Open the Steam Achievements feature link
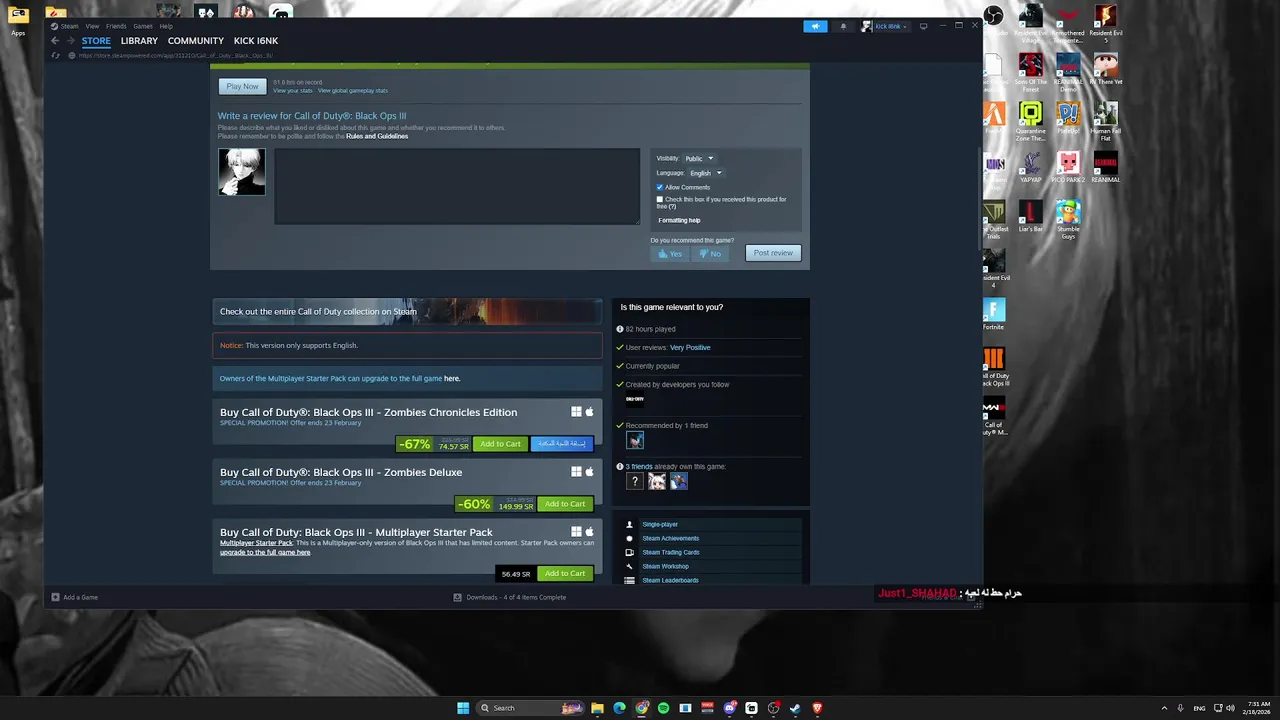The height and width of the screenshot is (720, 1280). [671, 538]
